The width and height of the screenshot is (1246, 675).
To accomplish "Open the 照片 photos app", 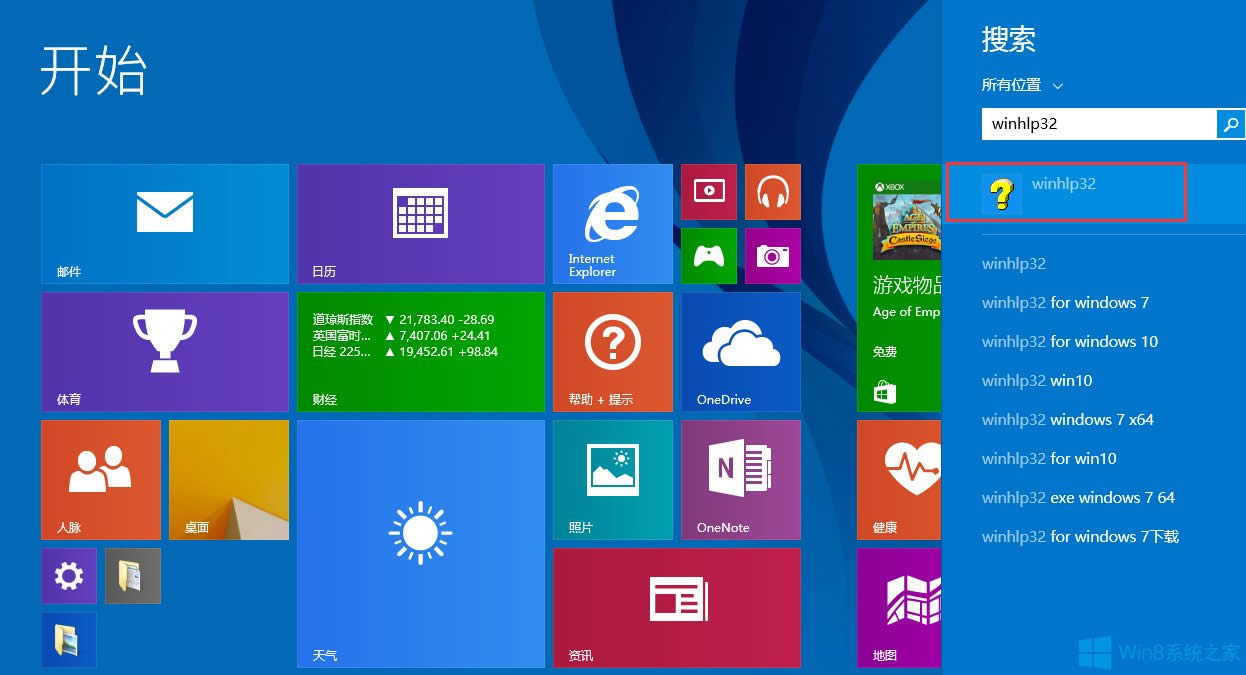I will click(612, 479).
